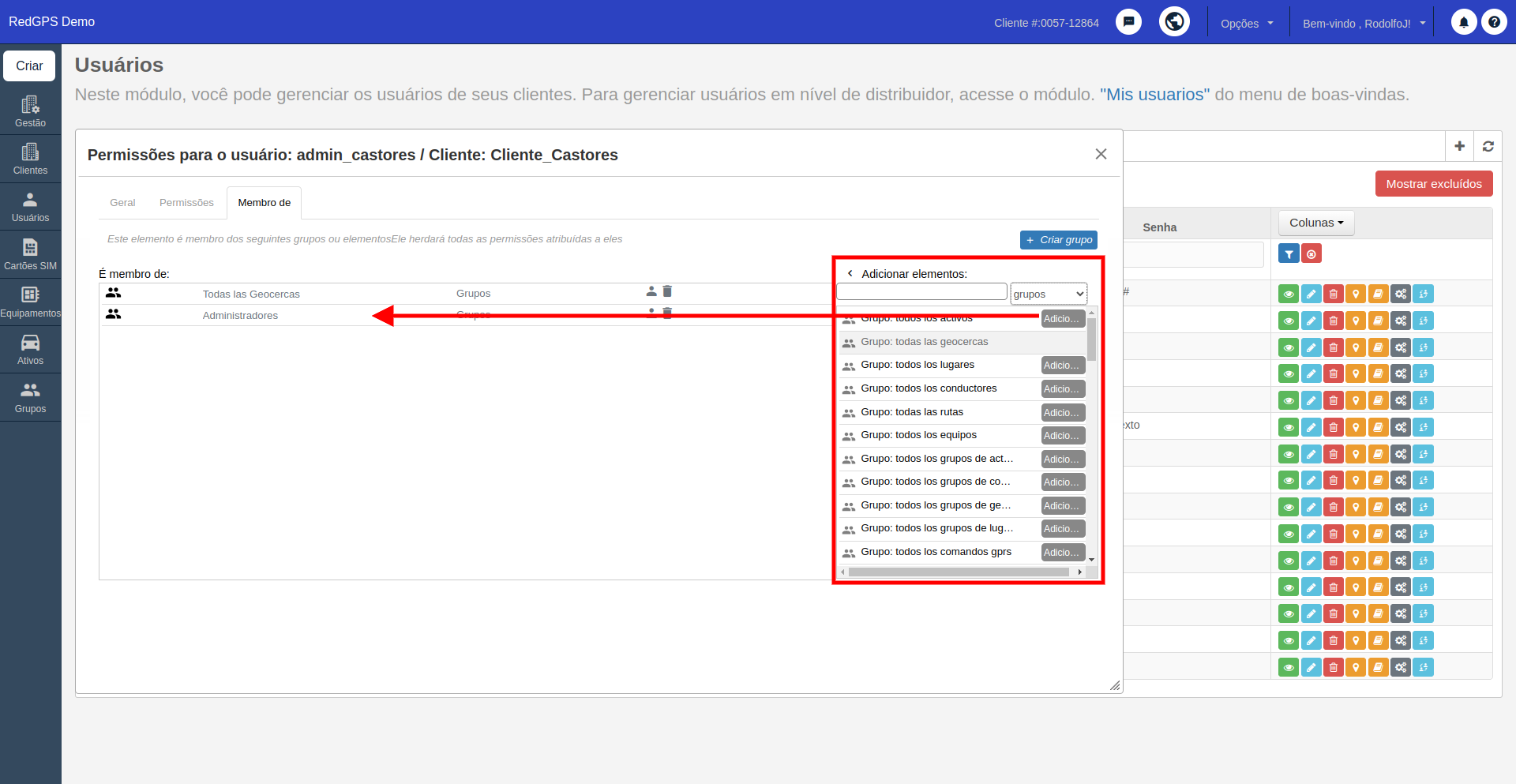Add the group todos los conductores
This screenshot has height=784, width=1516.
click(1063, 389)
